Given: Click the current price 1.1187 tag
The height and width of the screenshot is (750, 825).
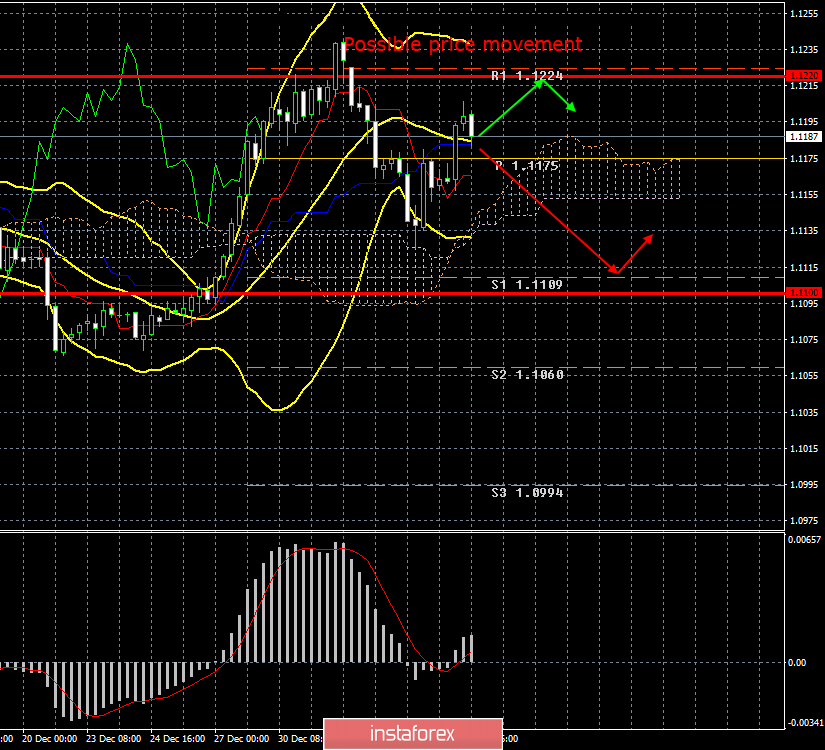Looking at the screenshot, I should pos(803,136).
